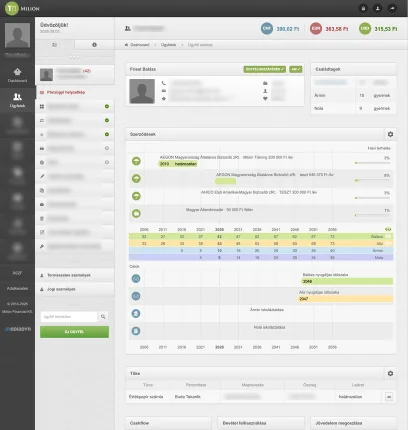Image resolution: width=408 pixels, height=430 pixels.
Task: Click the piggy icon of Magyar Államkincstár contract
Action: pos(136,213)
